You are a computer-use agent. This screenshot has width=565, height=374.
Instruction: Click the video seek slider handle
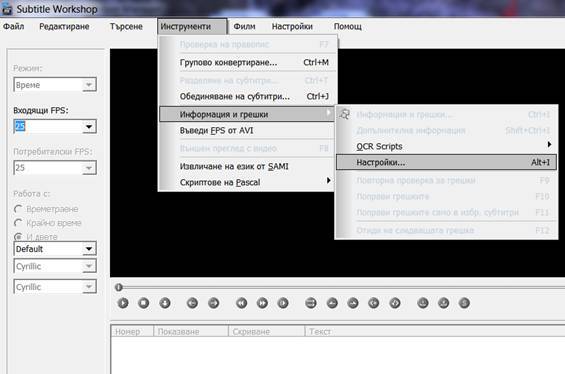pyautogui.click(x=119, y=287)
